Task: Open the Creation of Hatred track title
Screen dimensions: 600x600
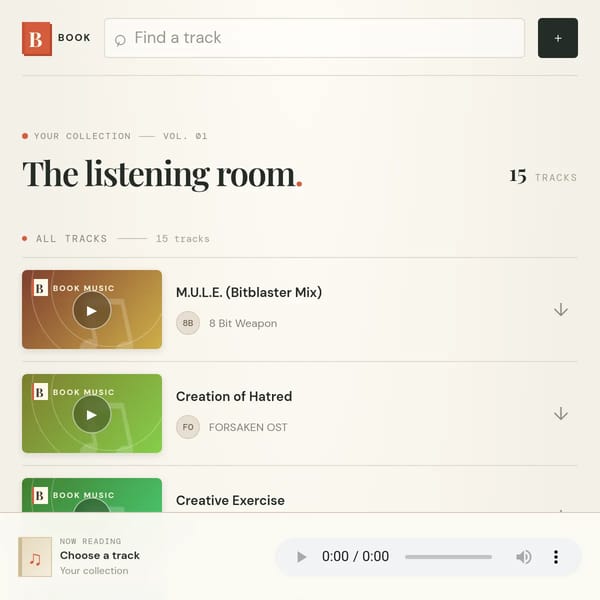Action: click(x=234, y=396)
